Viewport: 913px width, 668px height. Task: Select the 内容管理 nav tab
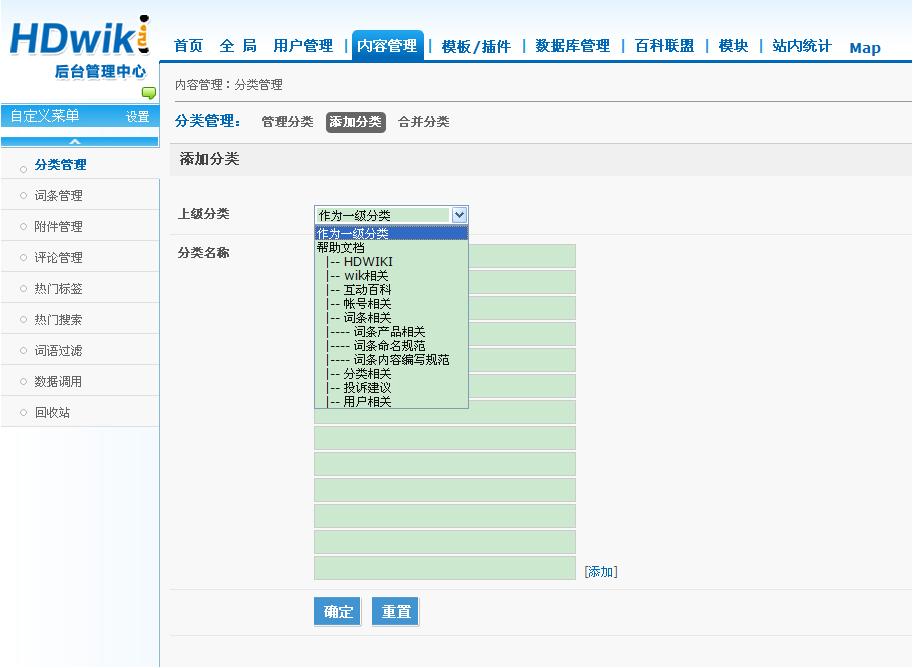pyautogui.click(x=387, y=45)
